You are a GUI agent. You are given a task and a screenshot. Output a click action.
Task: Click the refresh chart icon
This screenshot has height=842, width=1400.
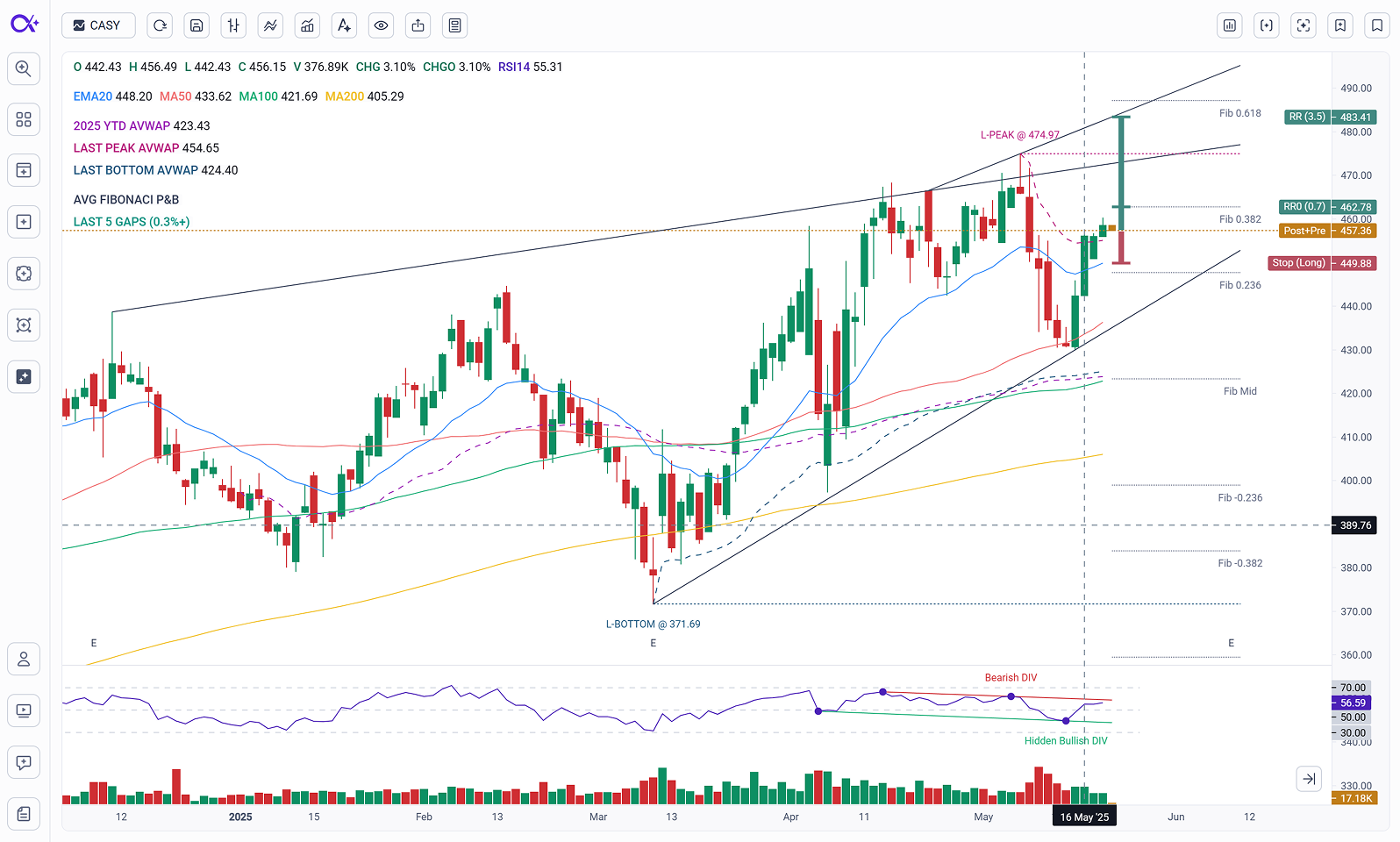[x=160, y=25]
